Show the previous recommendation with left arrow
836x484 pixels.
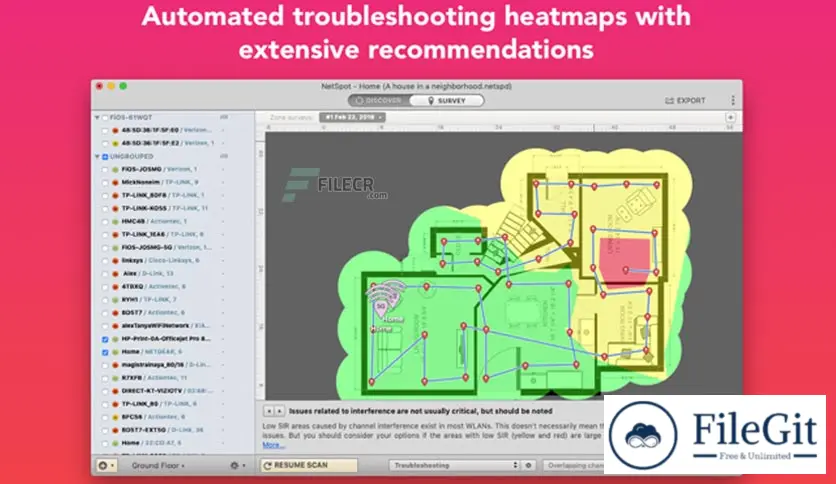[x=269, y=412]
